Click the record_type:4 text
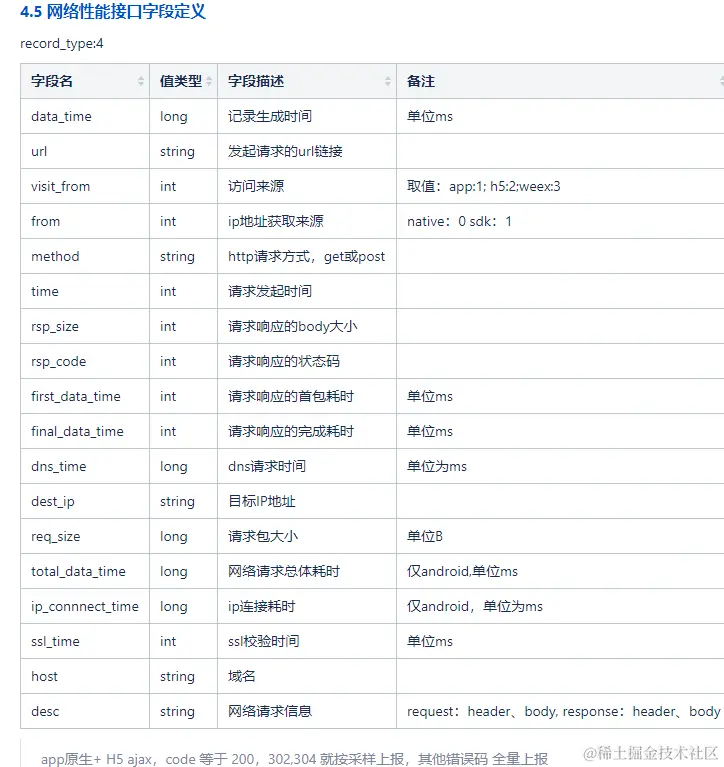Viewport: 724px width, 767px height. 62,44
